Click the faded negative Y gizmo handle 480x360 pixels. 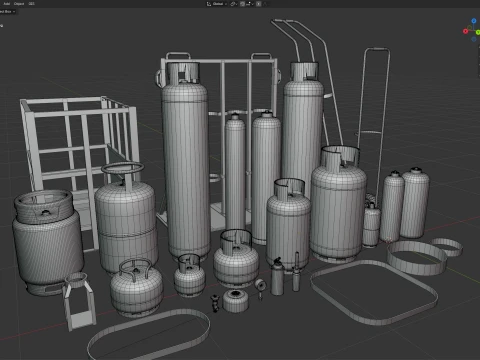click(x=469, y=28)
